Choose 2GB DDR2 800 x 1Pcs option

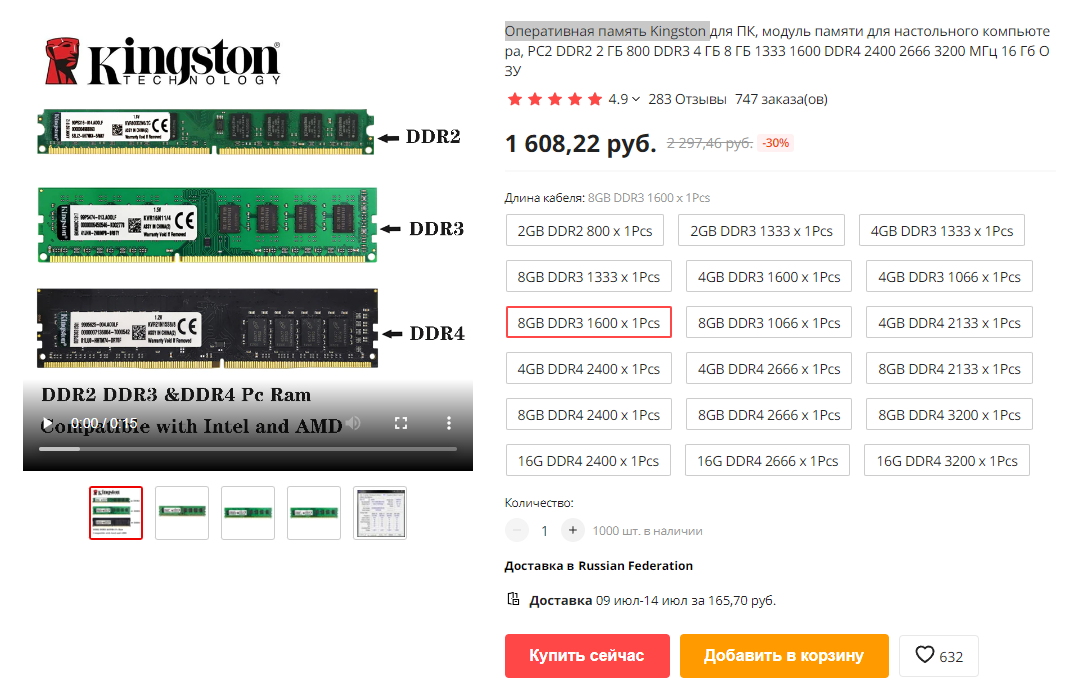click(x=584, y=230)
